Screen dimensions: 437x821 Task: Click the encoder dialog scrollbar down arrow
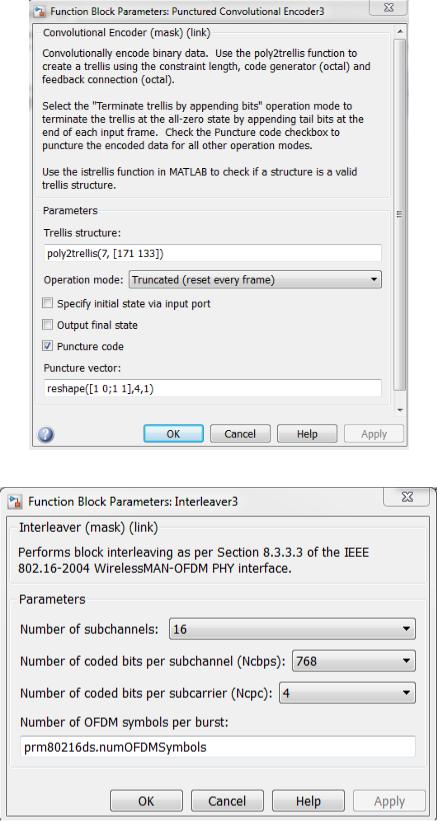pyautogui.click(x=399, y=409)
